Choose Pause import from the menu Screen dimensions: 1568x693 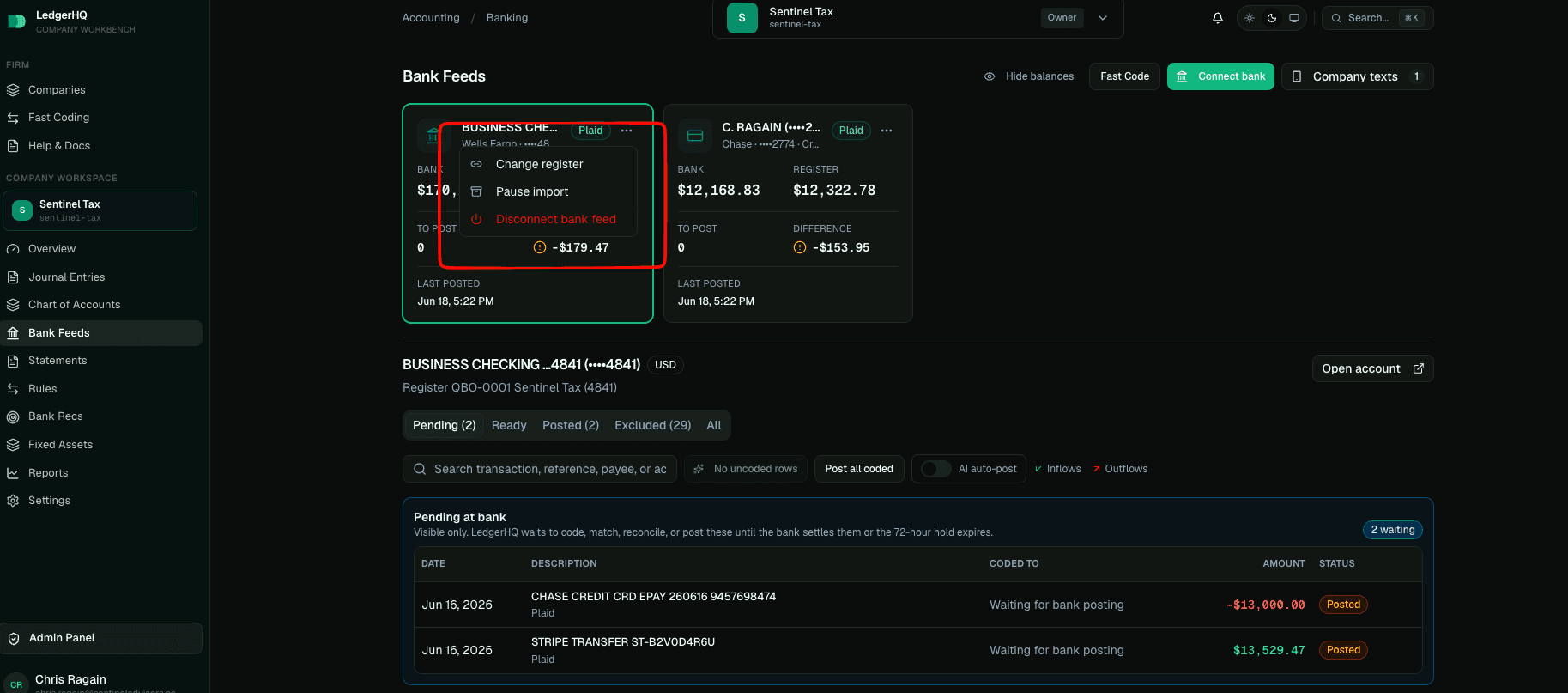coord(549,191)
